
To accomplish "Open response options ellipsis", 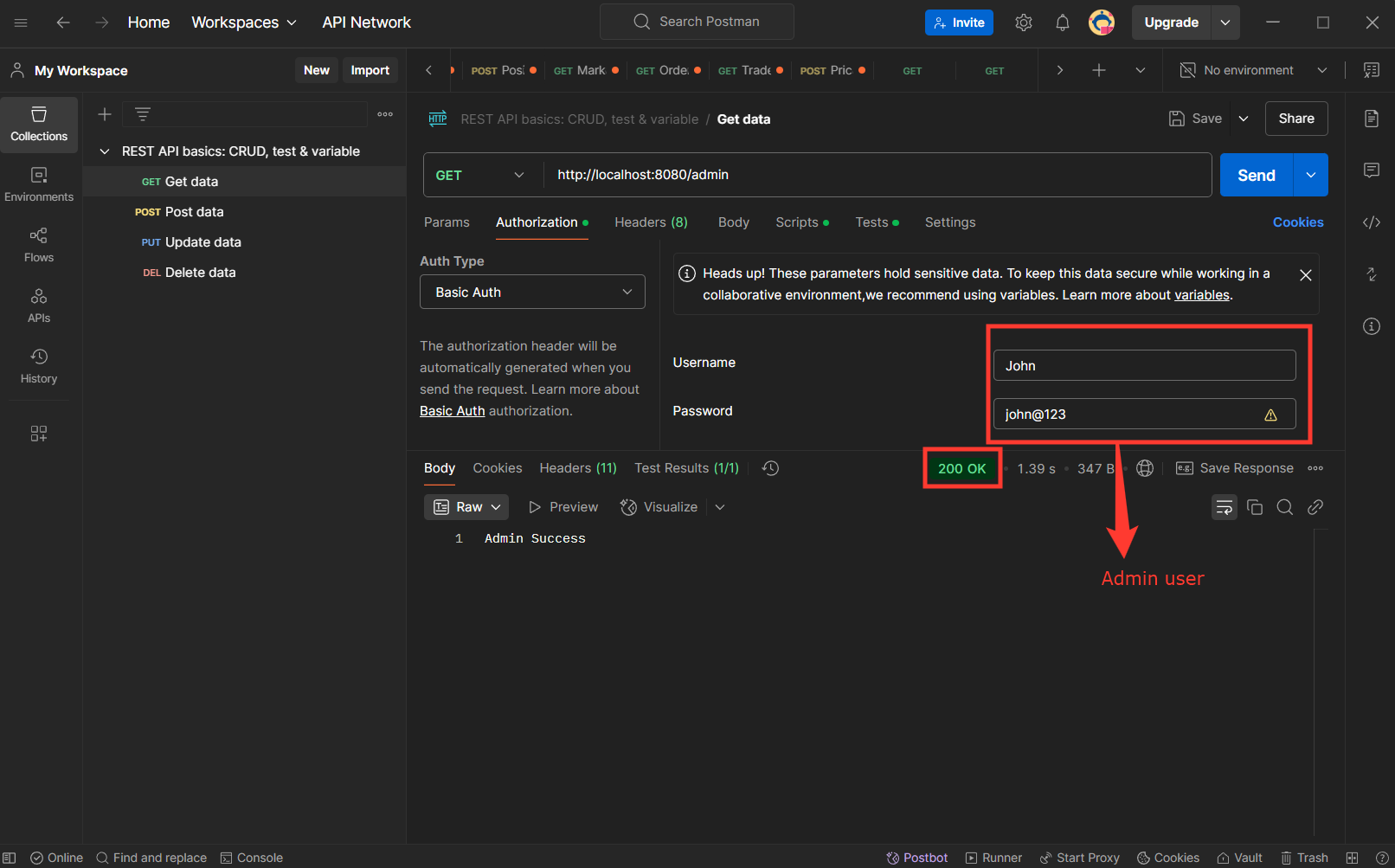I will click(x=1315, y=468).
